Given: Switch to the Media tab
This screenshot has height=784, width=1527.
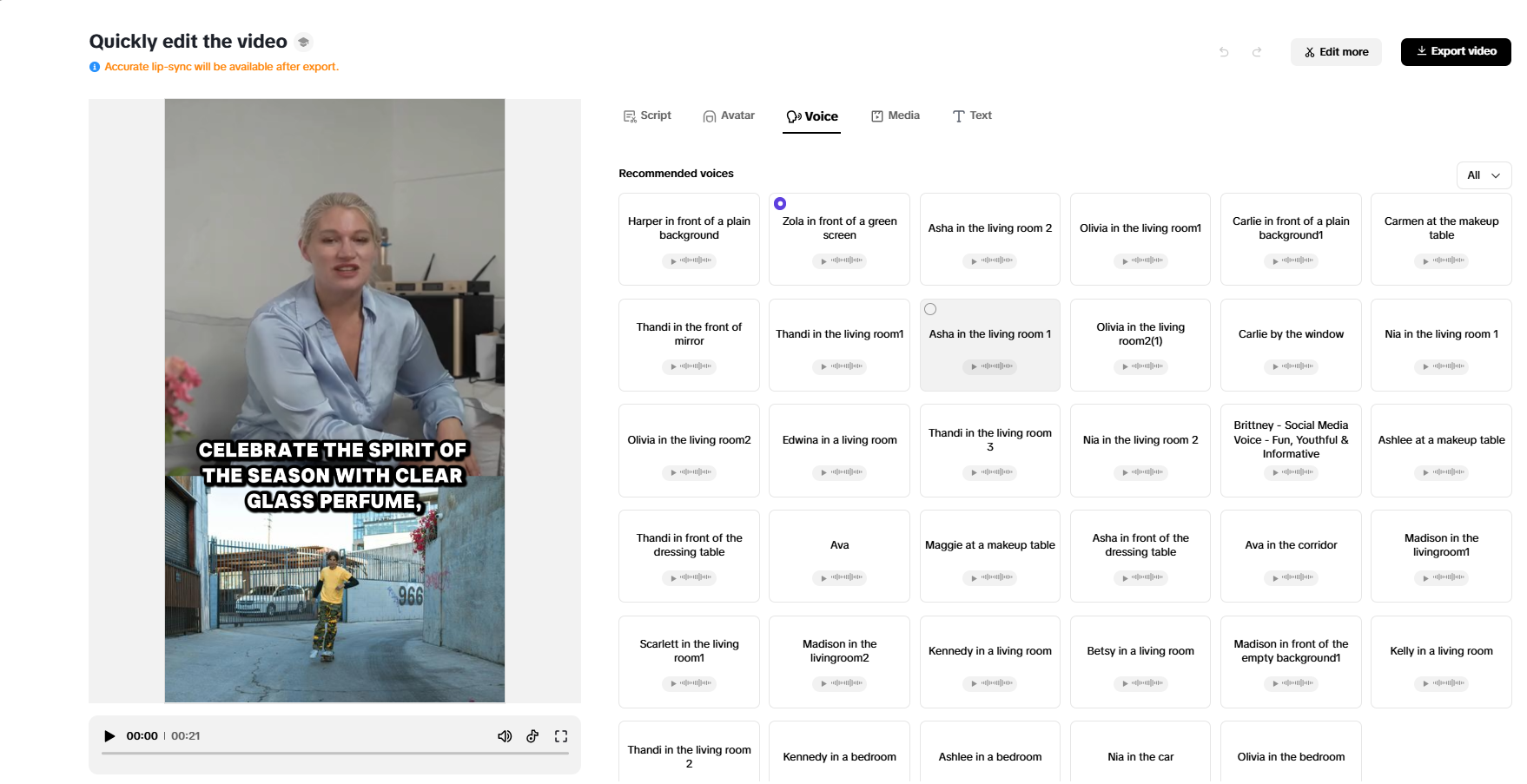Looking at the screenshot, I should pyautogui.click(x=896, y=115).
